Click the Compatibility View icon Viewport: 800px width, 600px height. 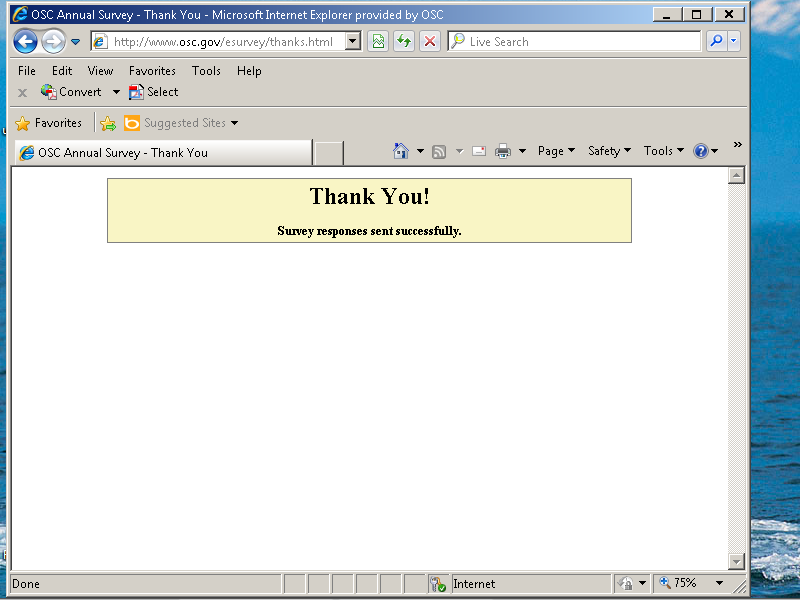click(378, 41)
